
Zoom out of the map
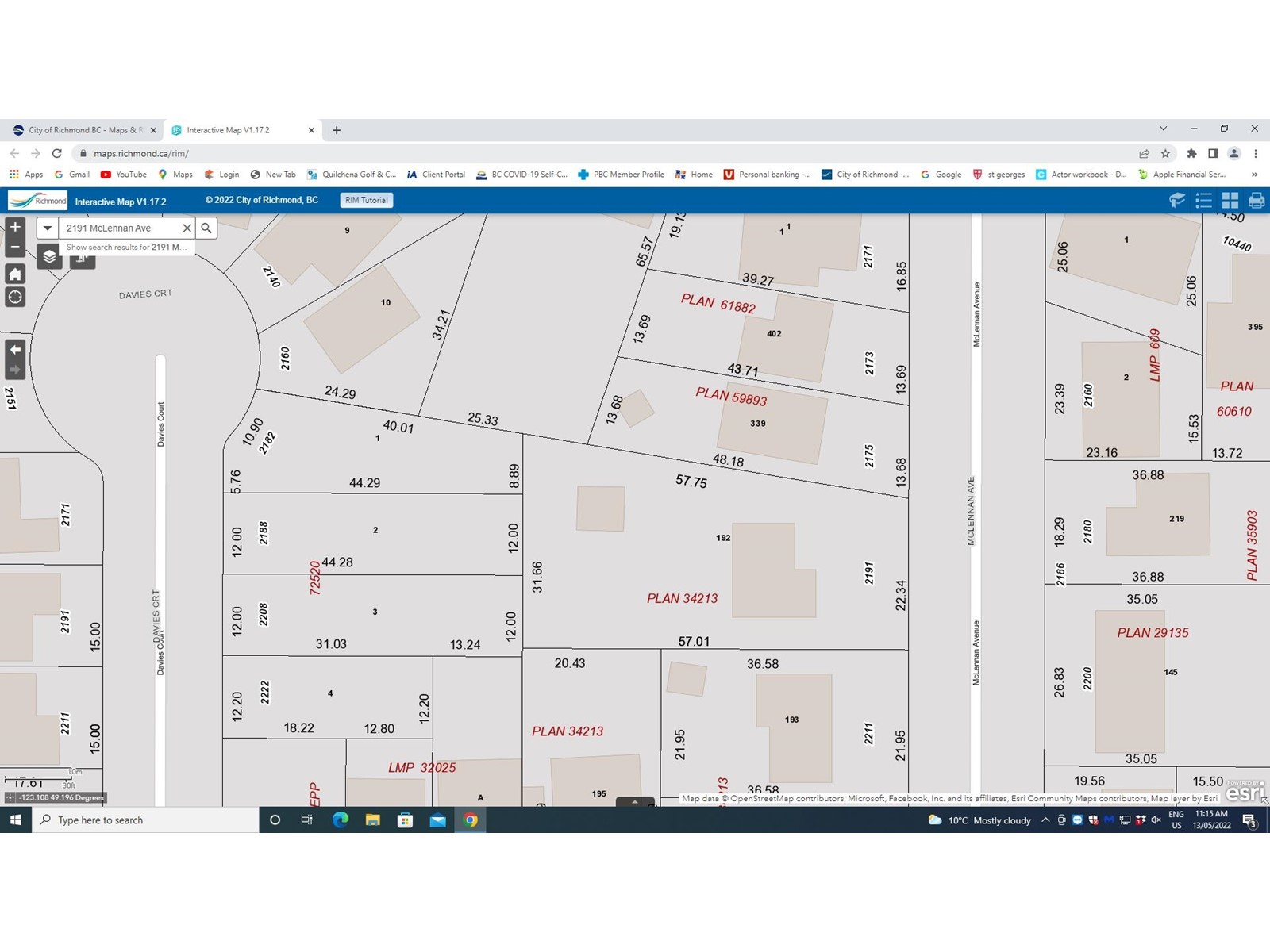[15, 247]
